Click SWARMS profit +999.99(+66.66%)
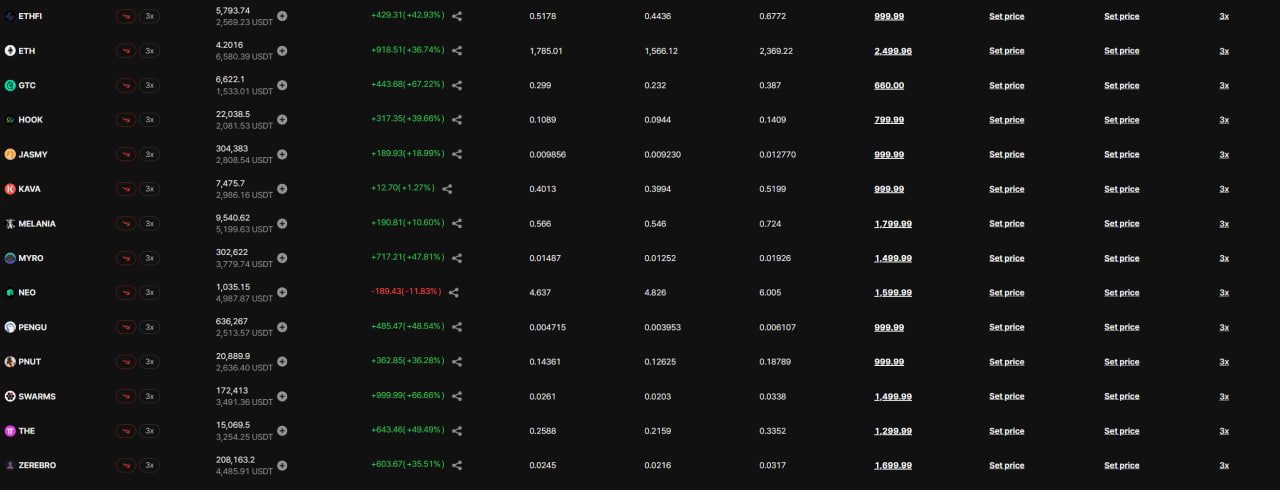Image resolution: width=1280 pixels, height=490 pixels. pyautogui.click(x=407, y=396)
